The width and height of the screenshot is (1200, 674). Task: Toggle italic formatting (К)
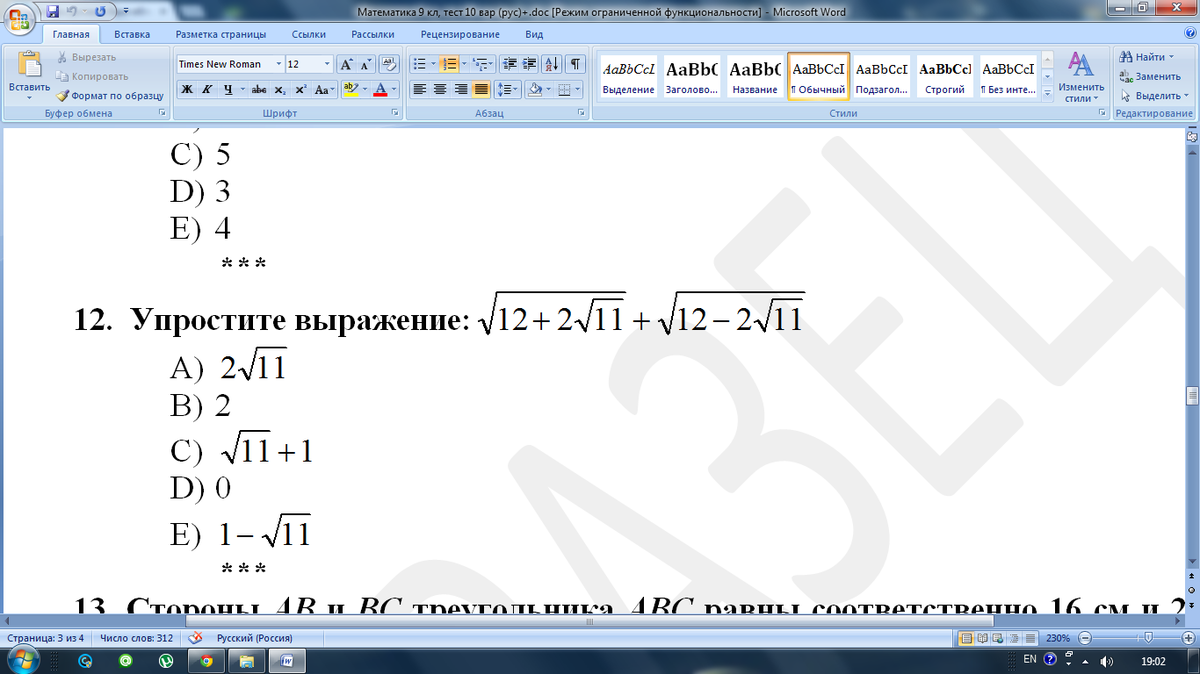click(207, 90)
